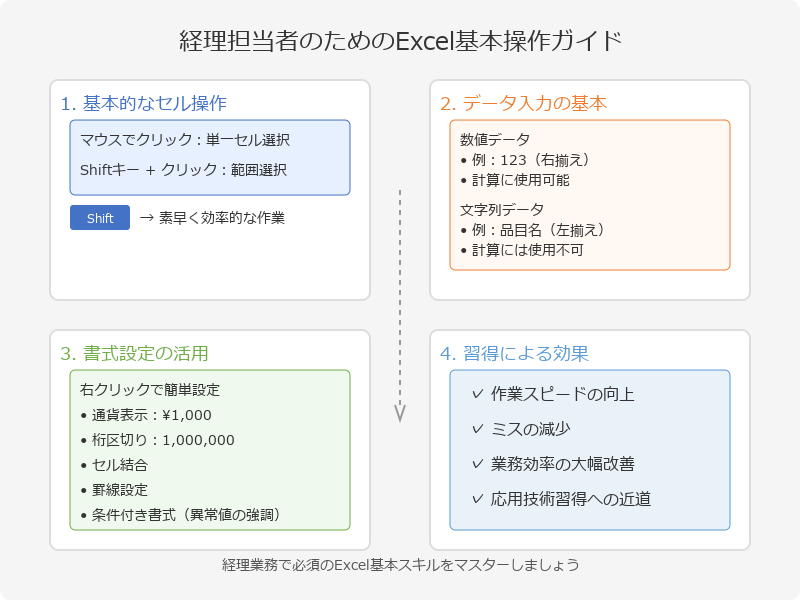
Task: Select heading 4. 習得による効果
Action: 514,354
